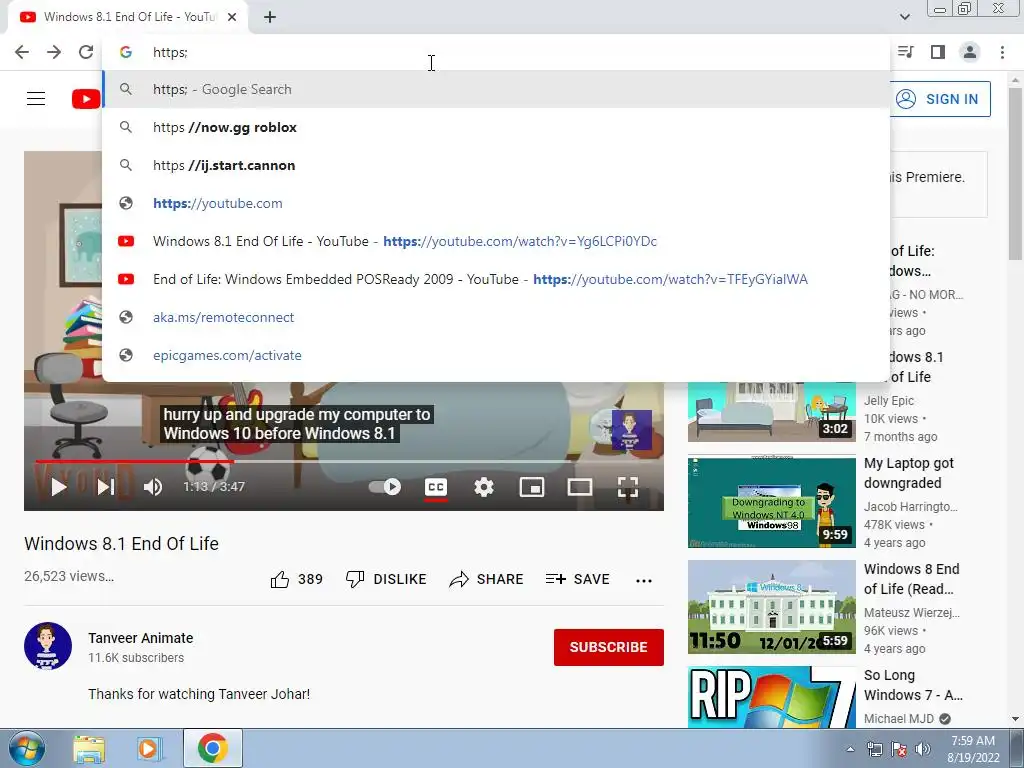
Task: Show hidden system tray icons arrow
Action: pos(850,749)
